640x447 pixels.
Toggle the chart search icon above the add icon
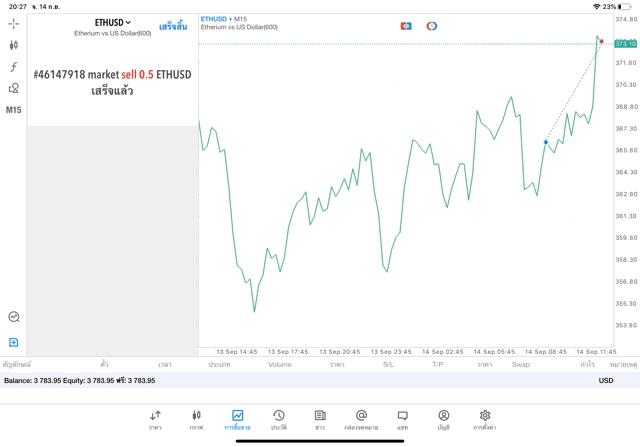pos(14,317)
